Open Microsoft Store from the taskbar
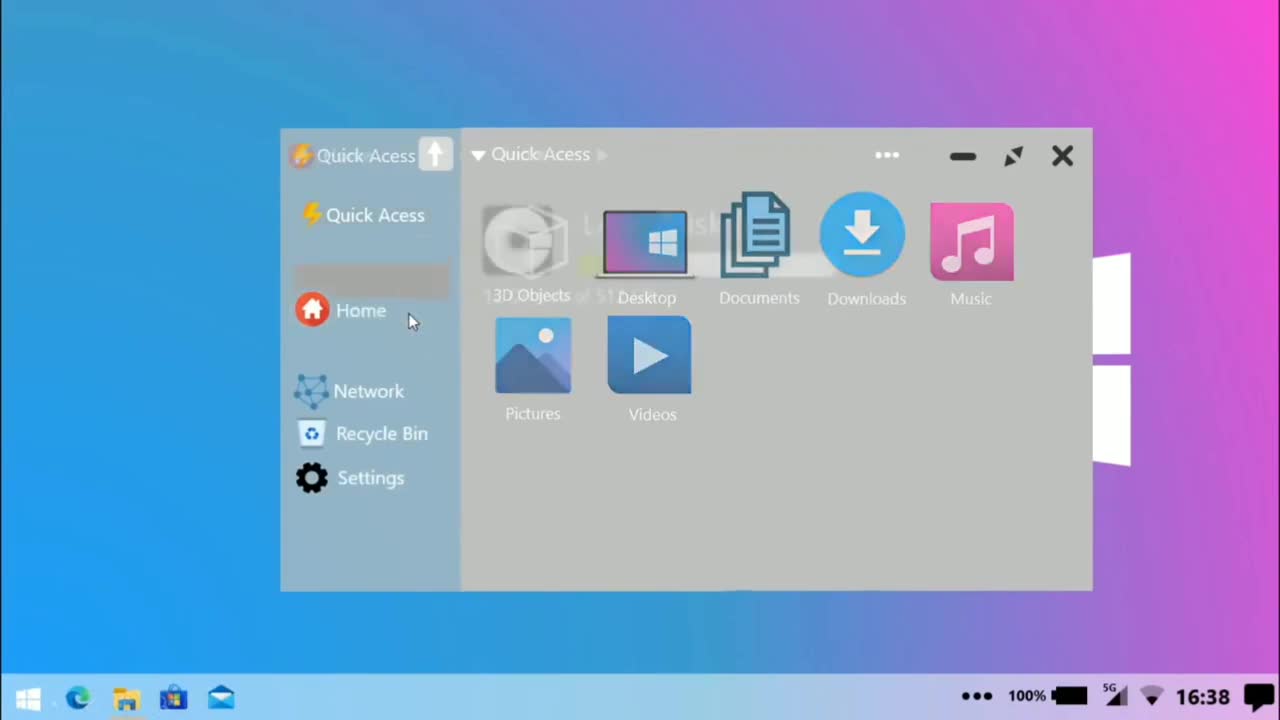This screenshot has width=1280, height=720. 174,698
